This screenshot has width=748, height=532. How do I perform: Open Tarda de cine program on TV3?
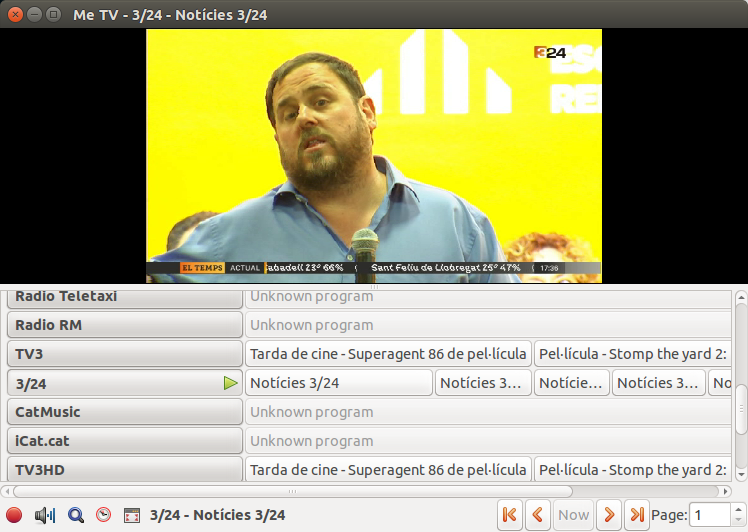[388, 354]
